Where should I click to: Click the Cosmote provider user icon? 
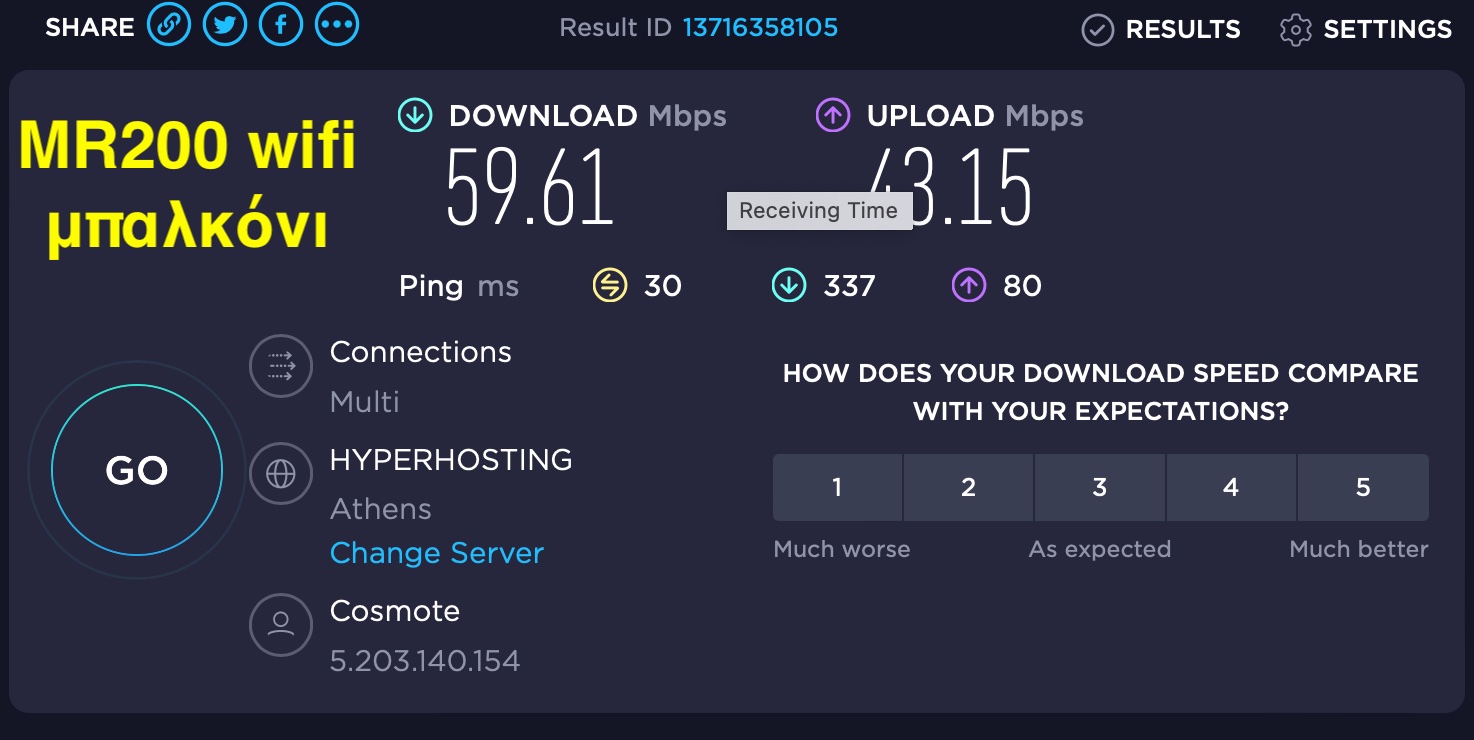click(281, 625)
